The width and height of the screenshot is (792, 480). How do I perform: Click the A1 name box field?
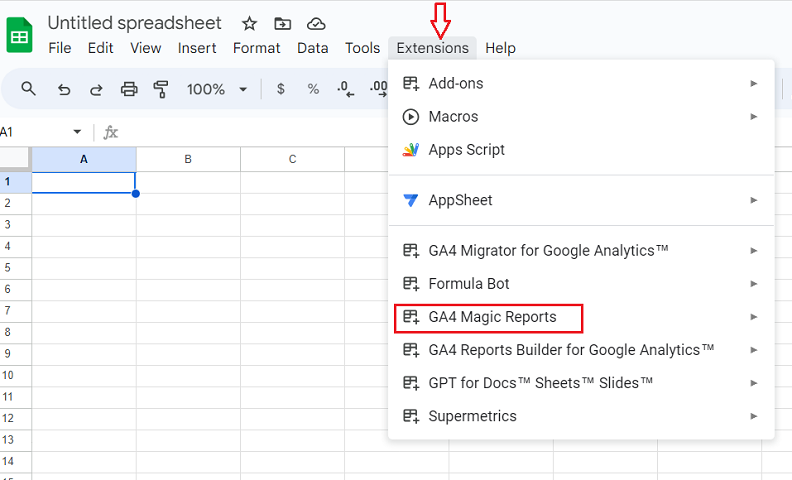[x=35, y=132]
